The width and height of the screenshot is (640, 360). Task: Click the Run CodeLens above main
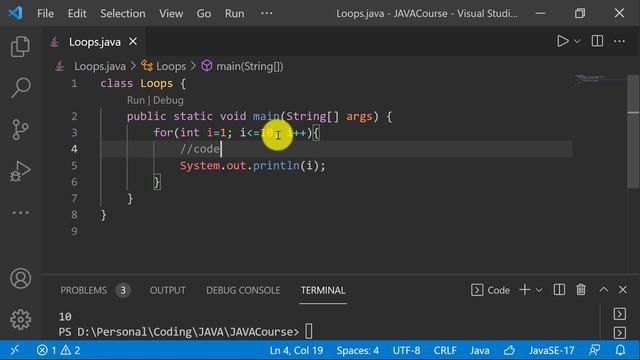(x=136, y=100)
